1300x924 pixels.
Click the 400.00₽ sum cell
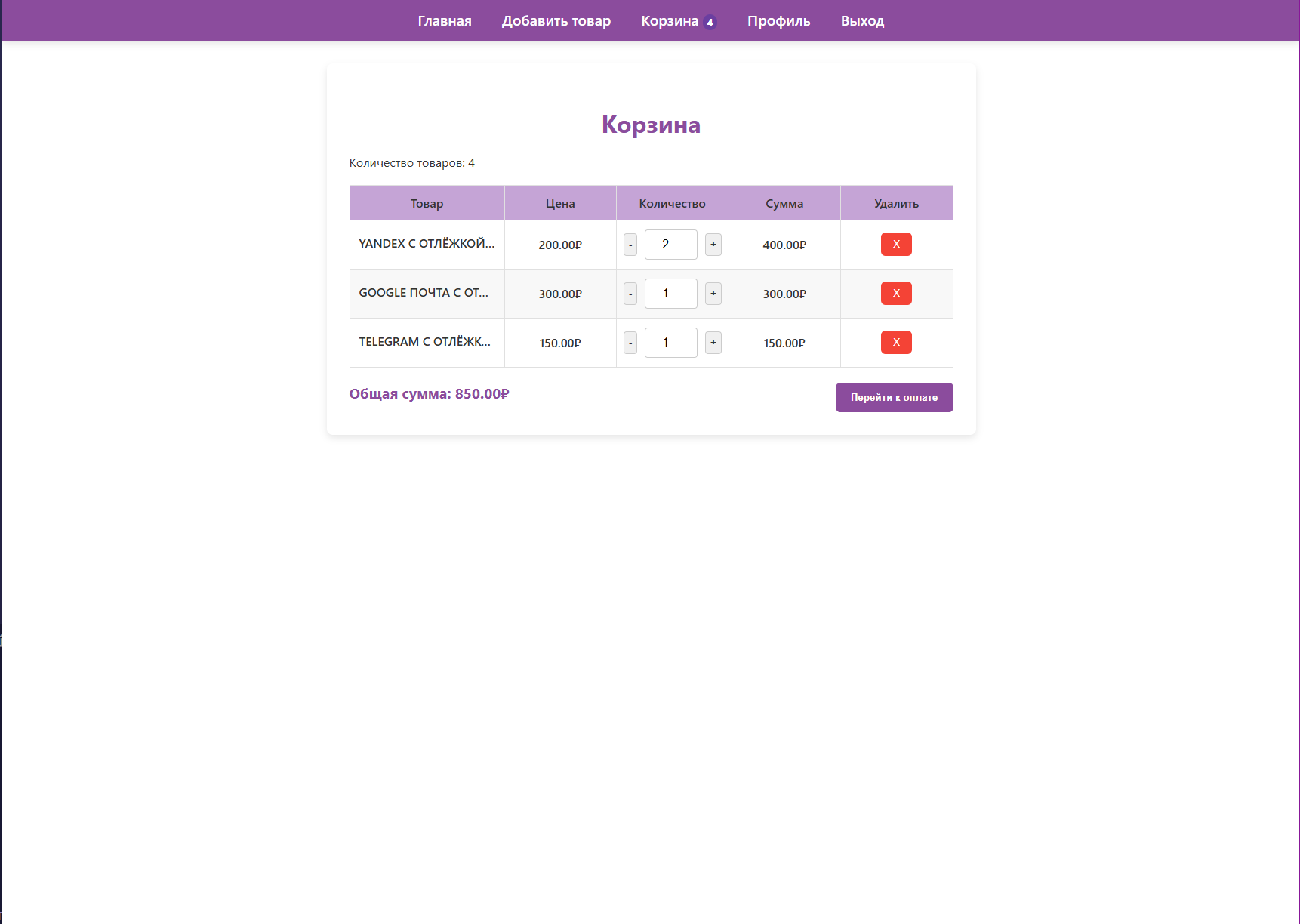[x=784, y=245]
